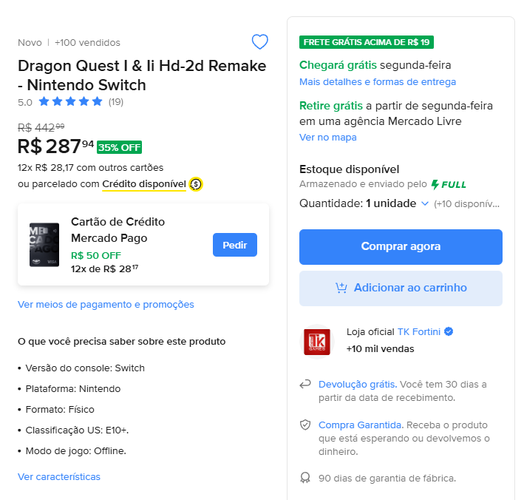Expand Ver características link
Viewport: 524px width, 500px height.
pos(59,477)
